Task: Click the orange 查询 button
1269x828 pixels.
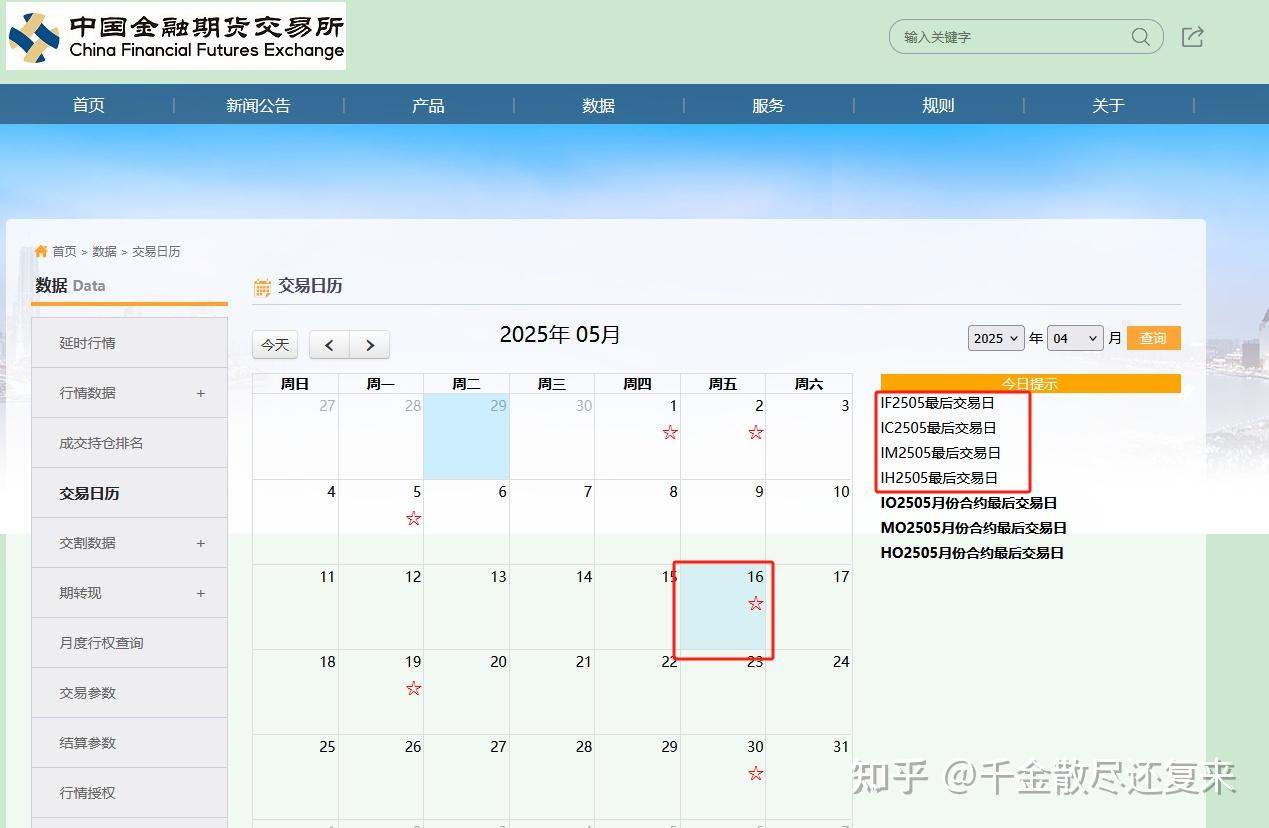Action: (x=1153, y=338)
